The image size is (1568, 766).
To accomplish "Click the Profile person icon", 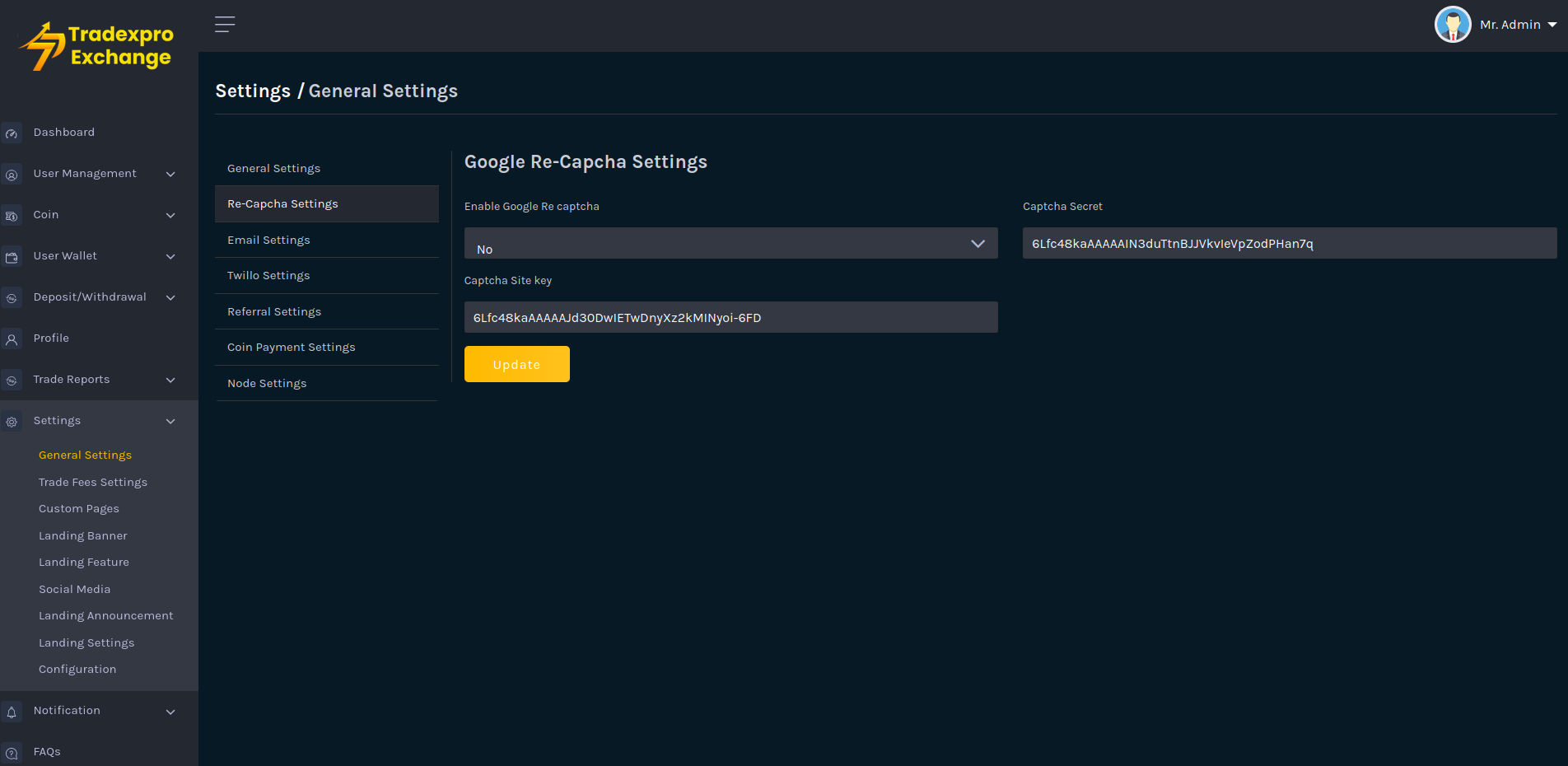I will click(x=12, y=339).
